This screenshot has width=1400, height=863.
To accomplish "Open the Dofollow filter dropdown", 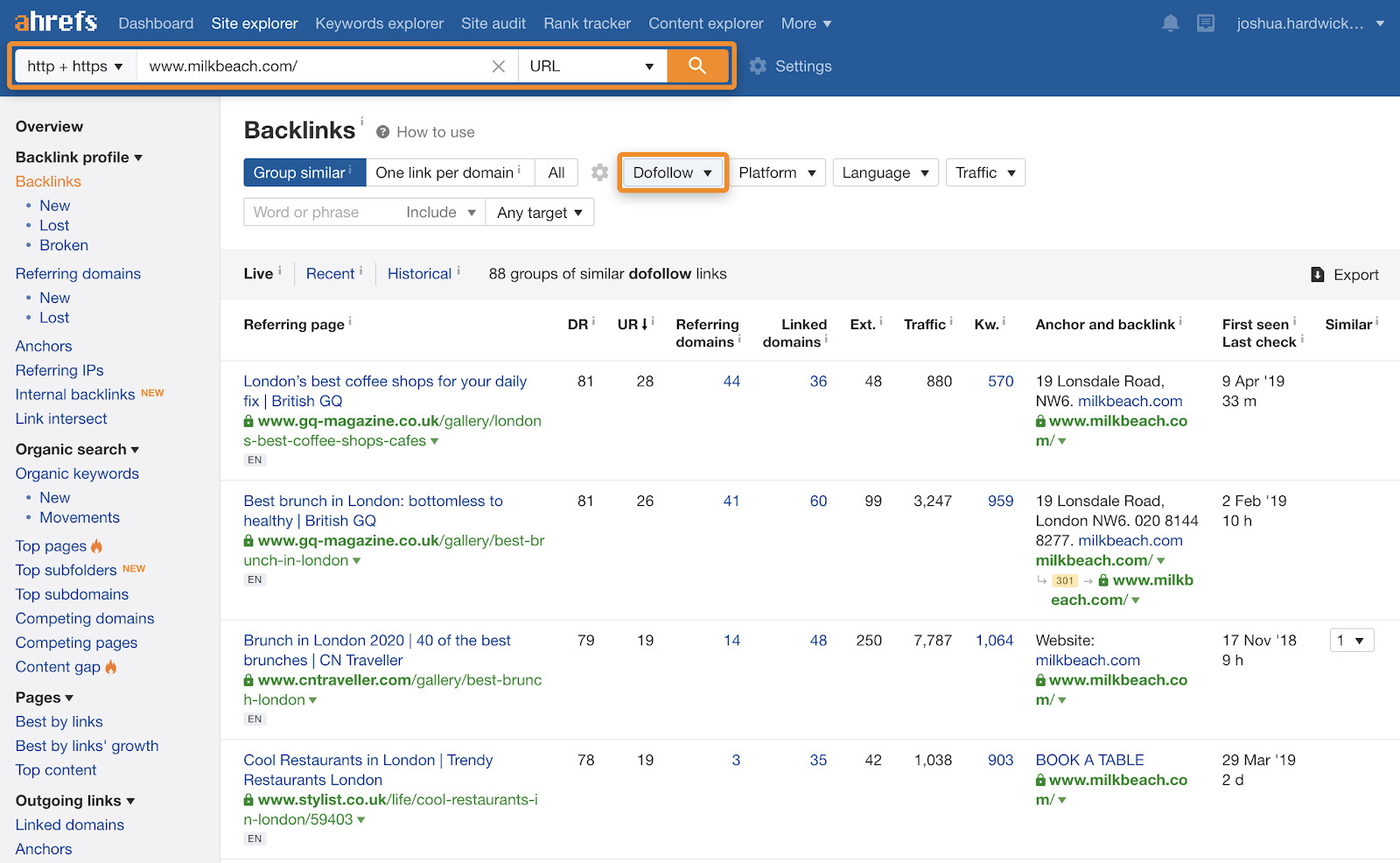I will pyautogui.click(x=671, y=172).
